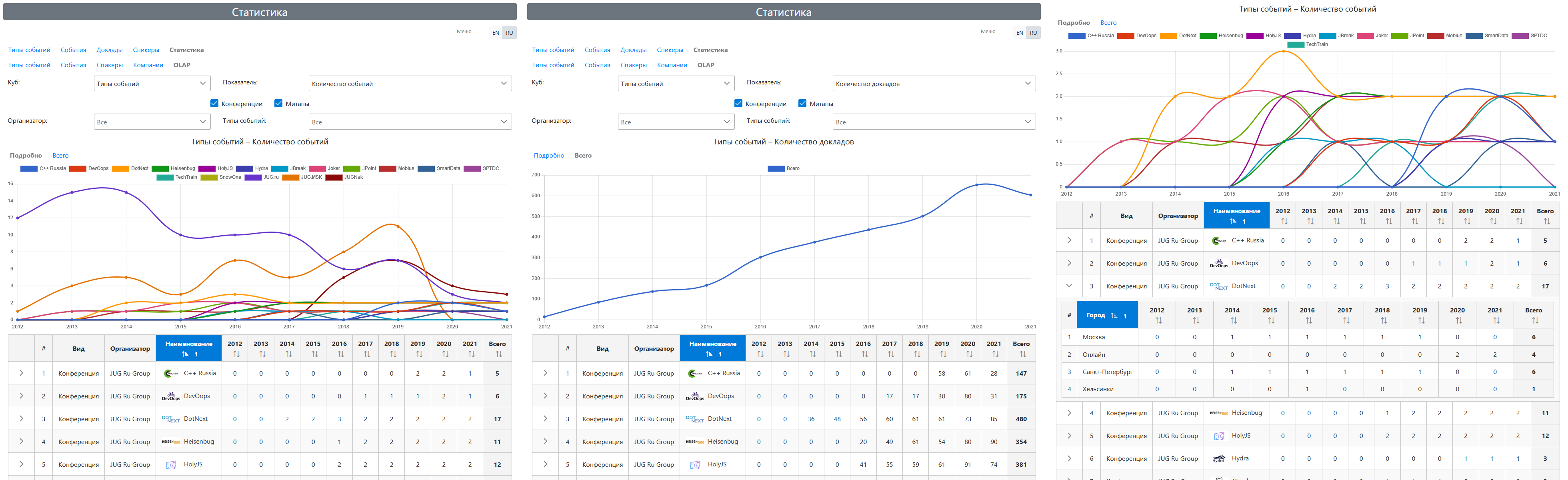Open Типы событий filter dropdown in left panel
Screen dimensions: 1568x480
click(x=410, y=122)
